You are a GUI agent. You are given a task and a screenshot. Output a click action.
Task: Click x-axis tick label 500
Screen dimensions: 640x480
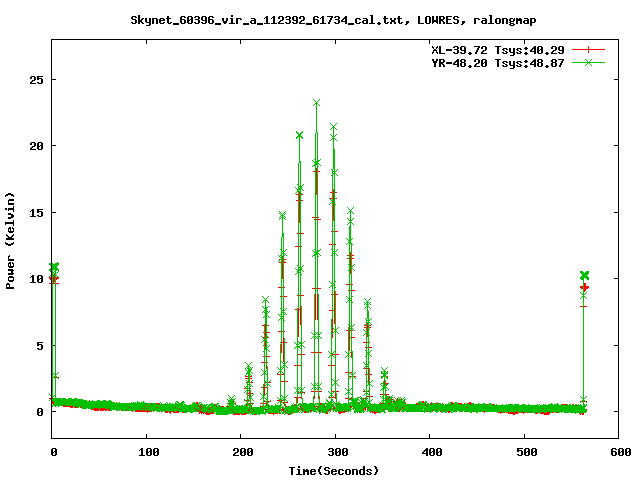[527, 452]
